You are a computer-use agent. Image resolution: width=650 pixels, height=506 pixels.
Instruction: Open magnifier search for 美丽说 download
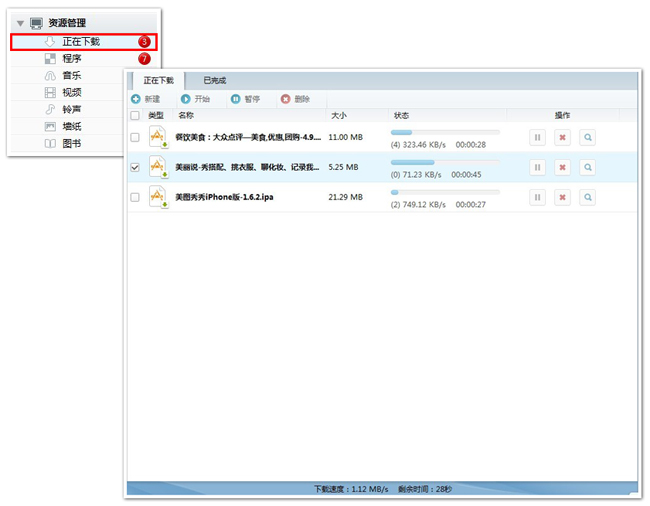click(587, 167)
